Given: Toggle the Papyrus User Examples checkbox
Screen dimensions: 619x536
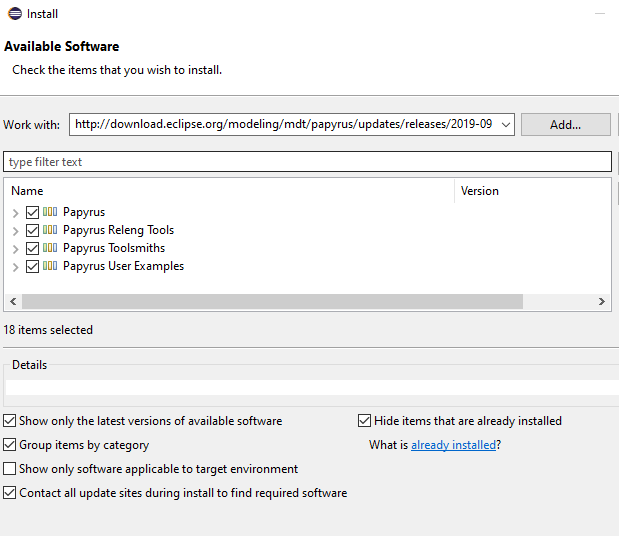Looking at the screenshot, I should point(33,266).
